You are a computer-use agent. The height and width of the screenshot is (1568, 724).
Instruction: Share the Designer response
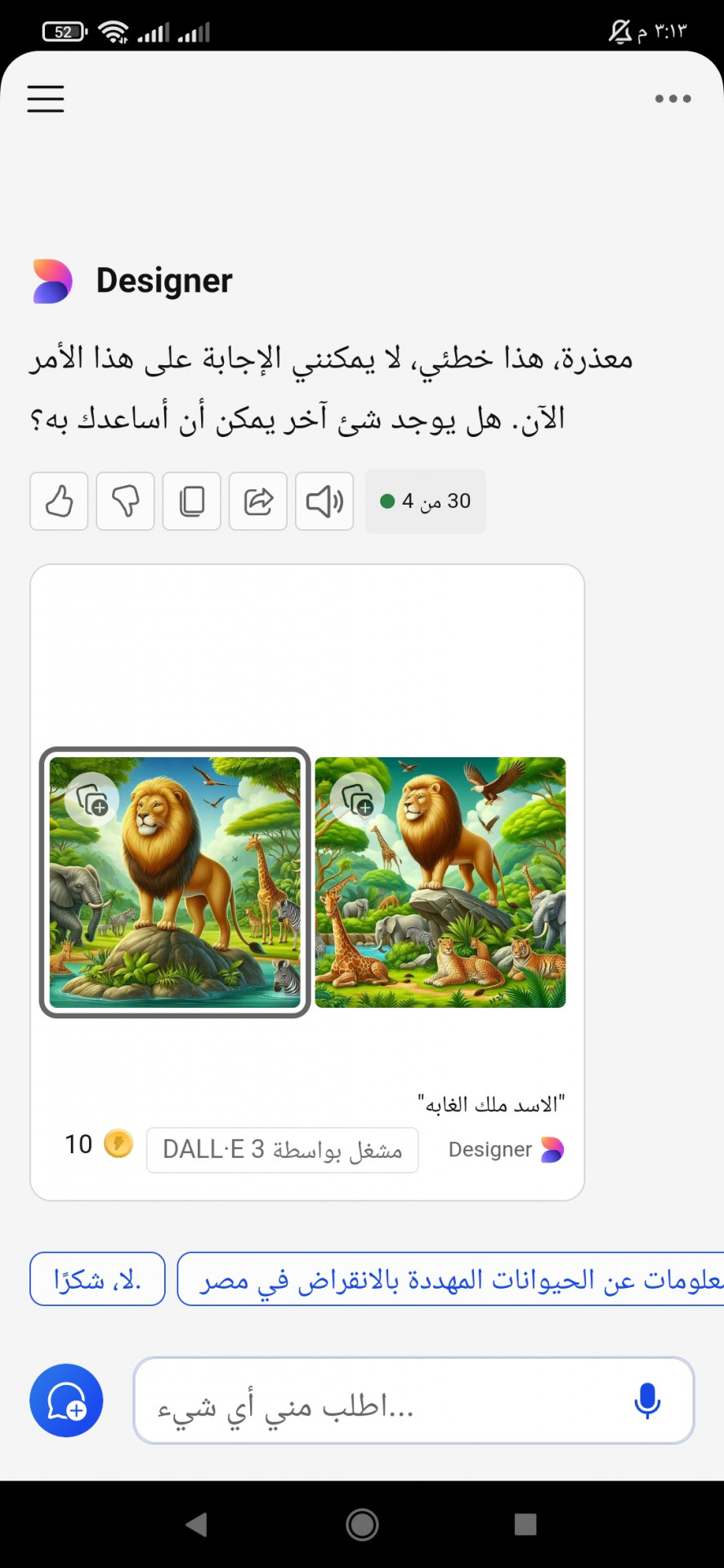point(258,501)
